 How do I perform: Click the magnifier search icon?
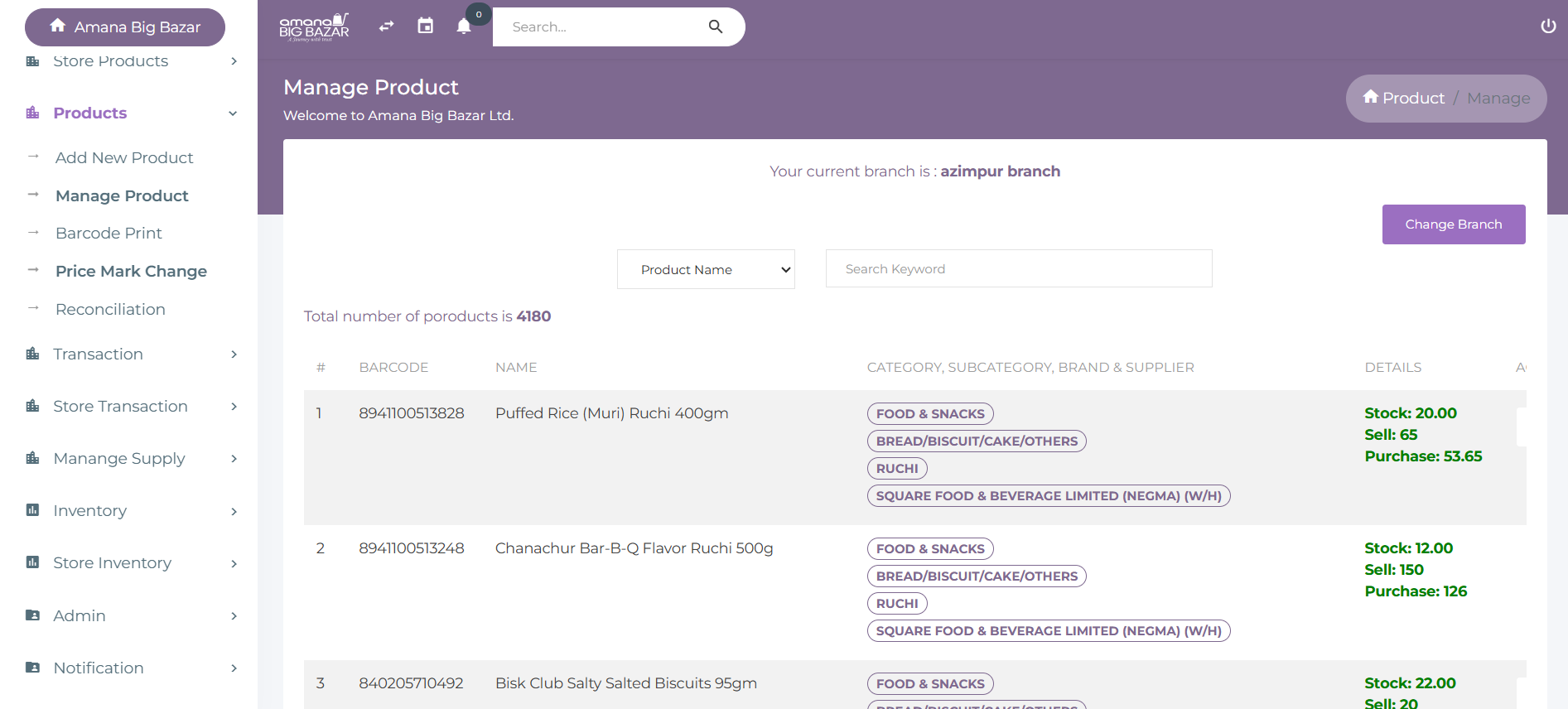pyautogui.click(x=716, y=27)
